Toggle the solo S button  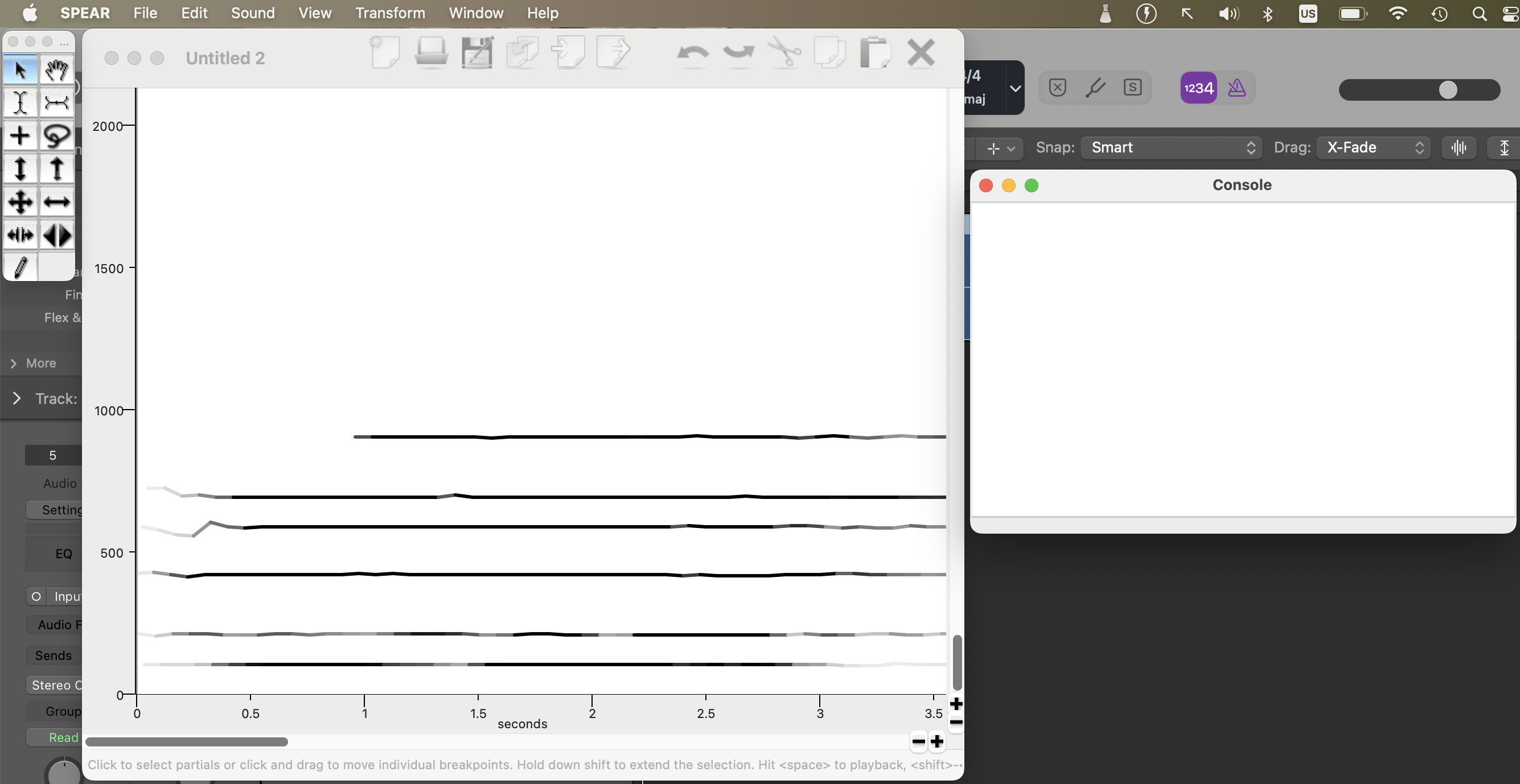[1132, 88]
